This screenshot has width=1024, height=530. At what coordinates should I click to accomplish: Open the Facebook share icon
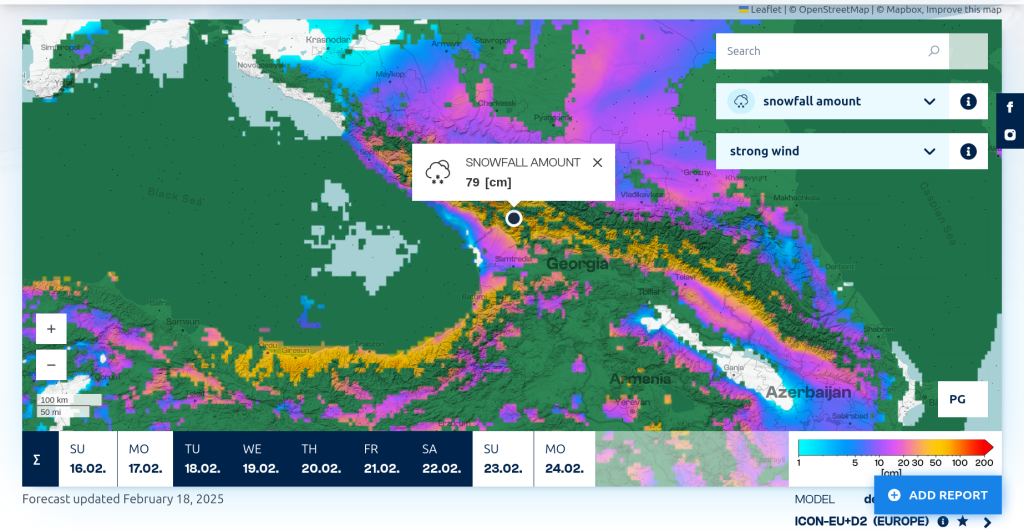(x=1010, y=107)
